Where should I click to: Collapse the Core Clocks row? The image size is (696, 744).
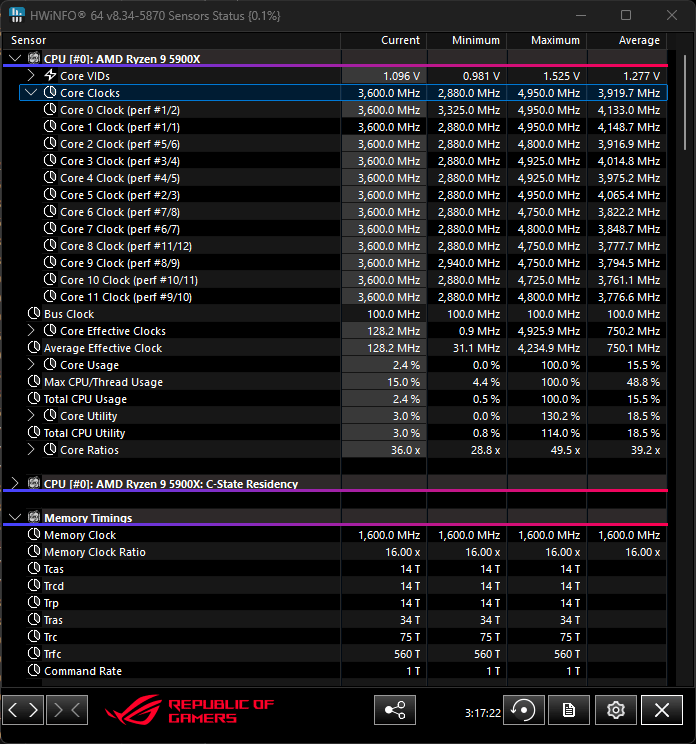click(31, 93)
